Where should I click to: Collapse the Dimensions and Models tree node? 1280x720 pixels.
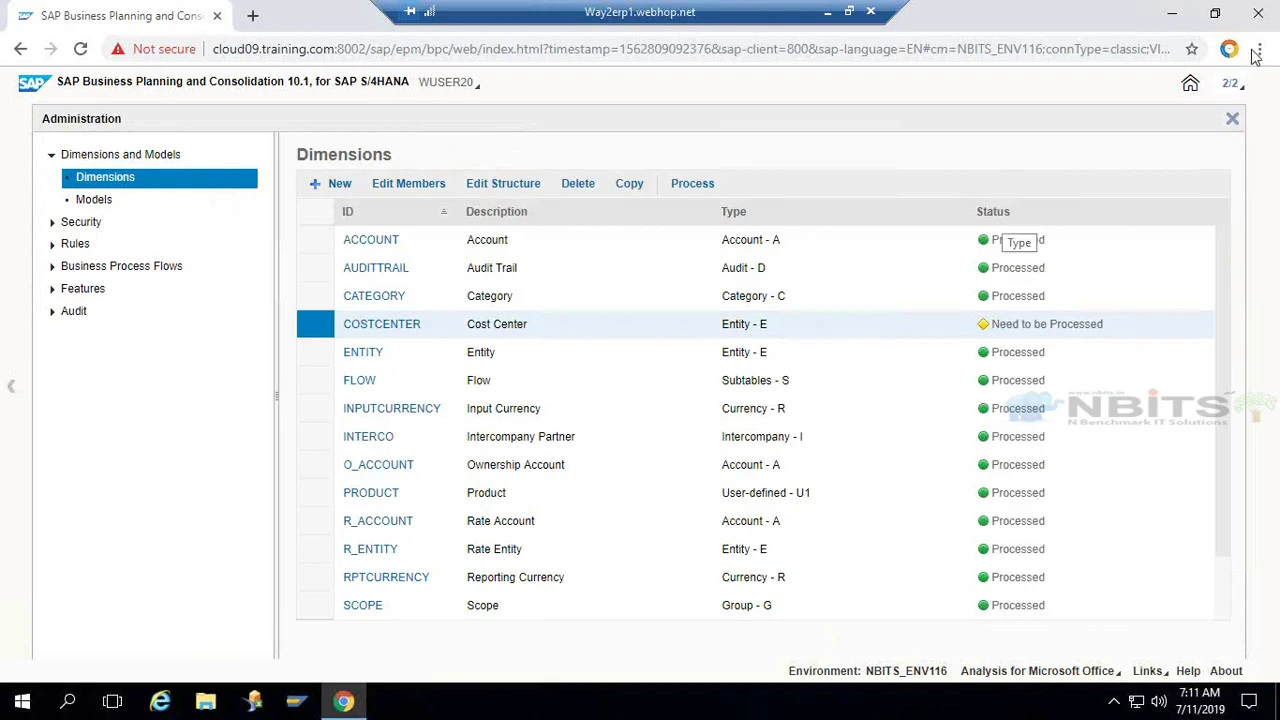point(51,155)
